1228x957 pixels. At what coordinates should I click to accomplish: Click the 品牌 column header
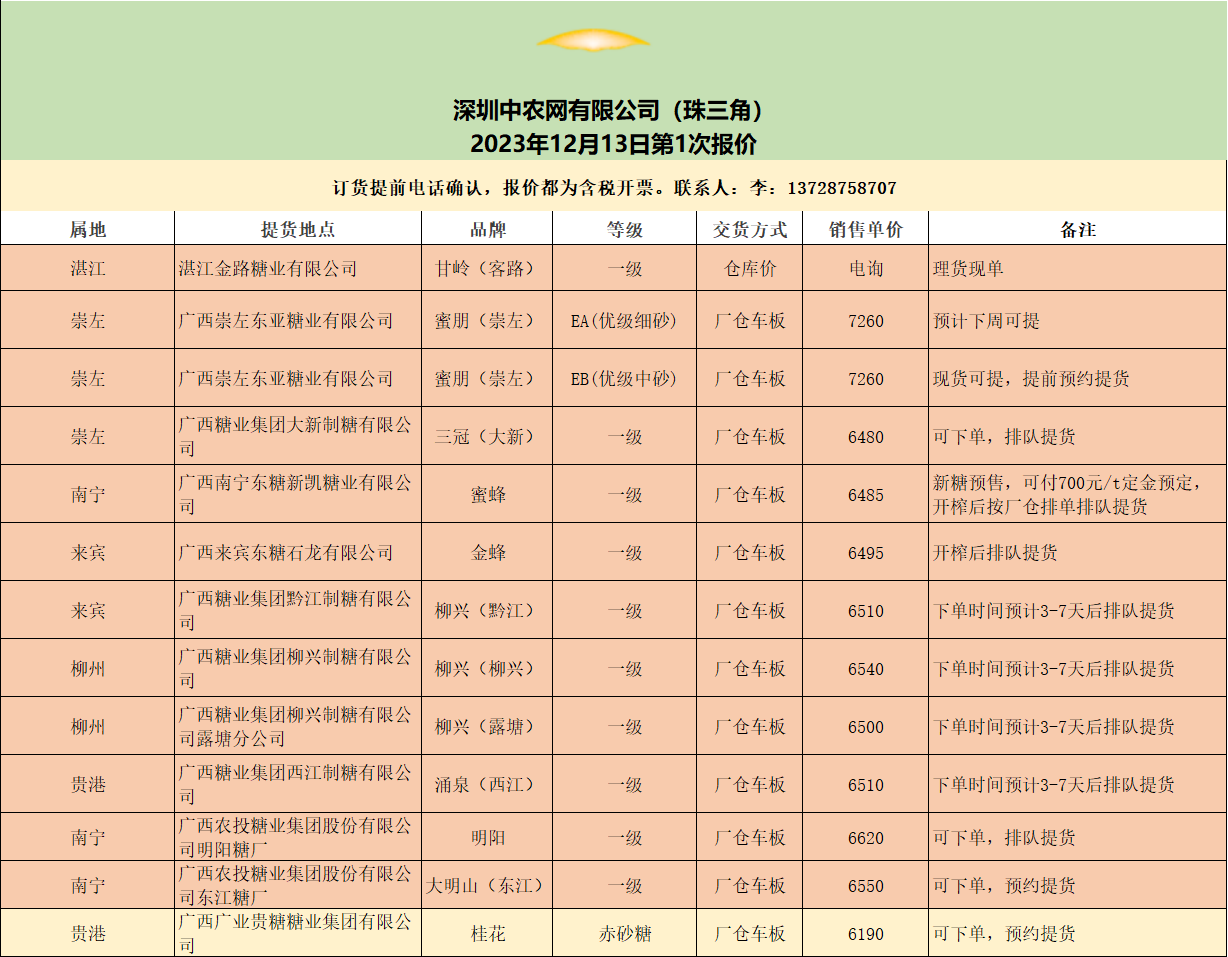click(487, 229)
